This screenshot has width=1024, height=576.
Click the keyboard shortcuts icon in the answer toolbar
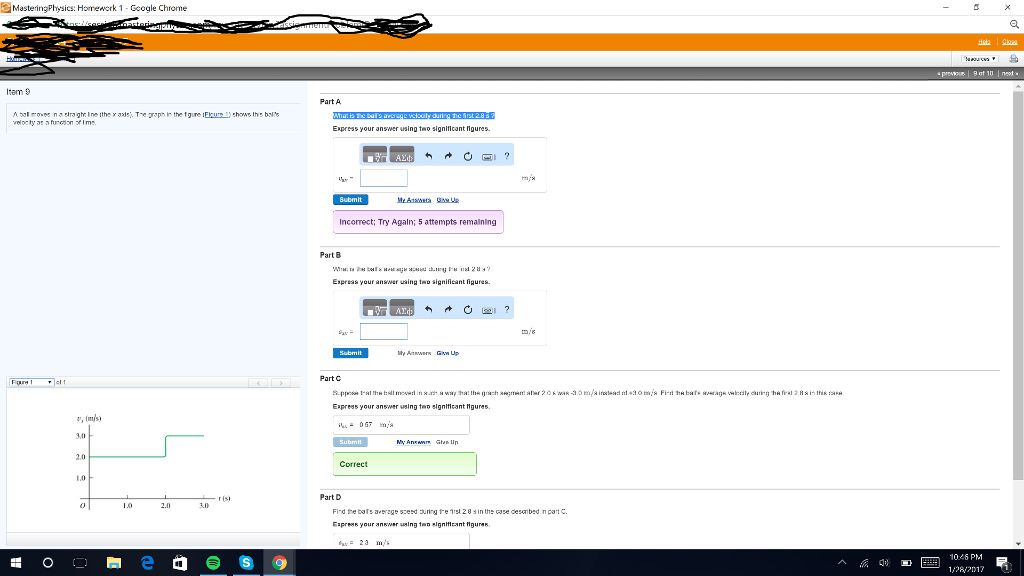[x=487, y=156]
